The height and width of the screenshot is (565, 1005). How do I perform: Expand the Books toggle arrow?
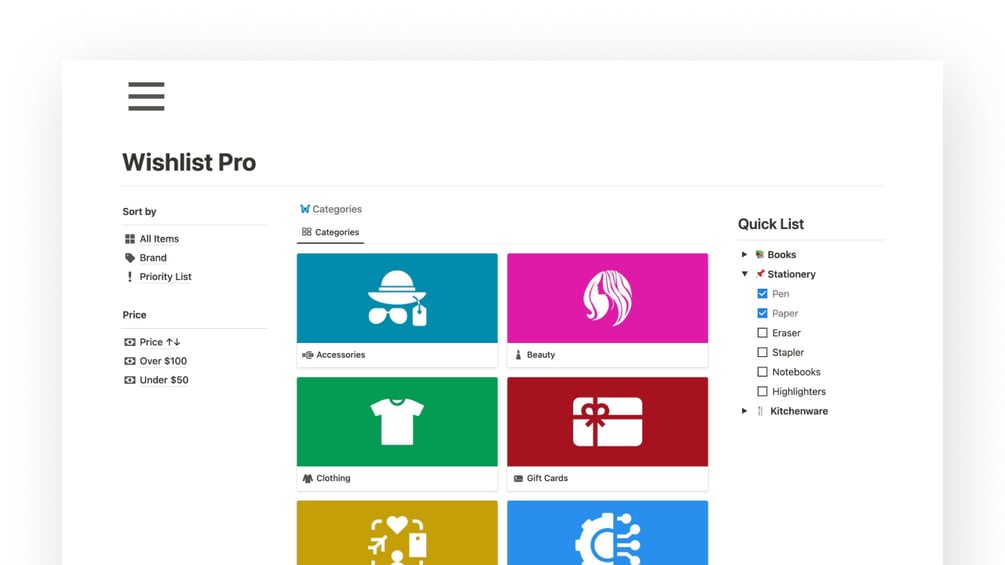[744, 254]
